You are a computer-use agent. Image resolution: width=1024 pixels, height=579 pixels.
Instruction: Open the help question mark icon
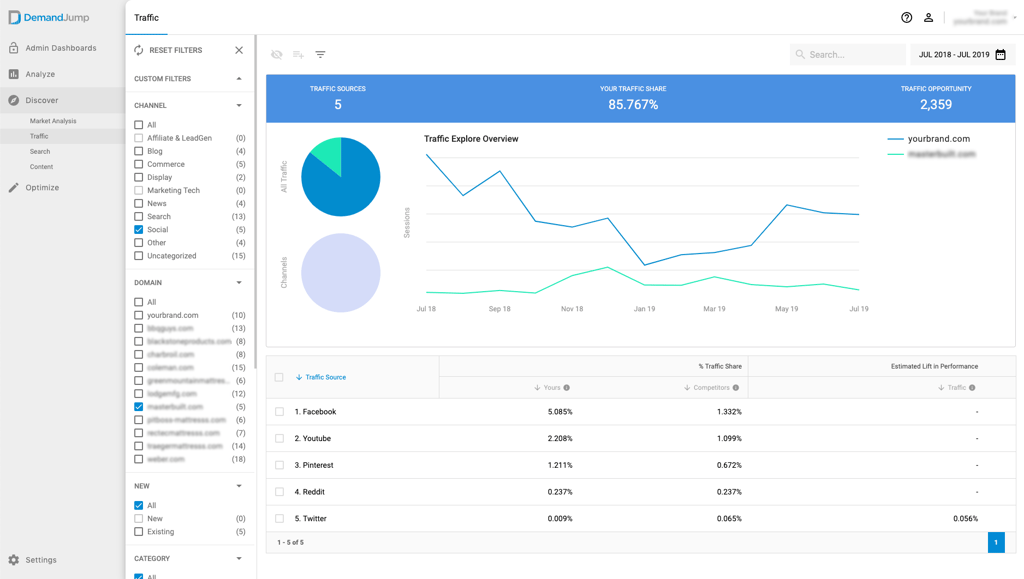(906, 18)
